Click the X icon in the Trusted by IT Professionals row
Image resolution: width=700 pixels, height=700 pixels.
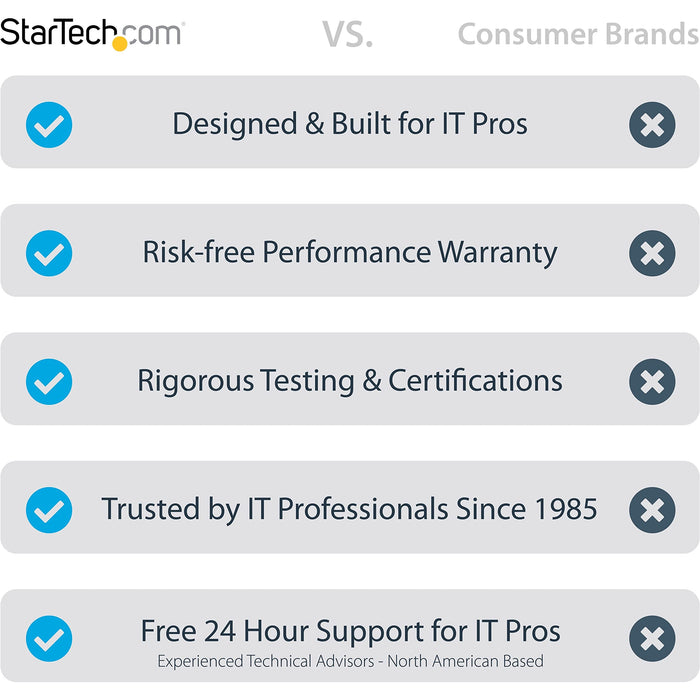click(651, 509)
